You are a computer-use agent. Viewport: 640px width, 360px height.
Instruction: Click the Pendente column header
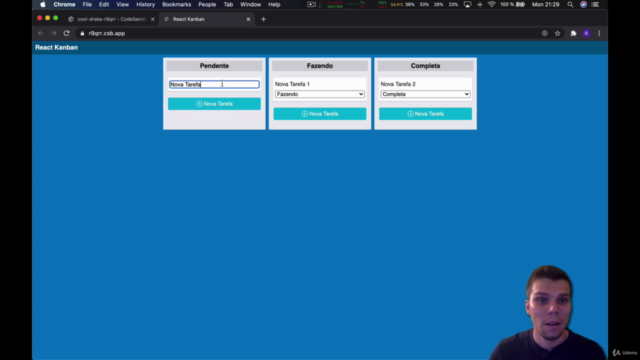click(x=214, y=66)
